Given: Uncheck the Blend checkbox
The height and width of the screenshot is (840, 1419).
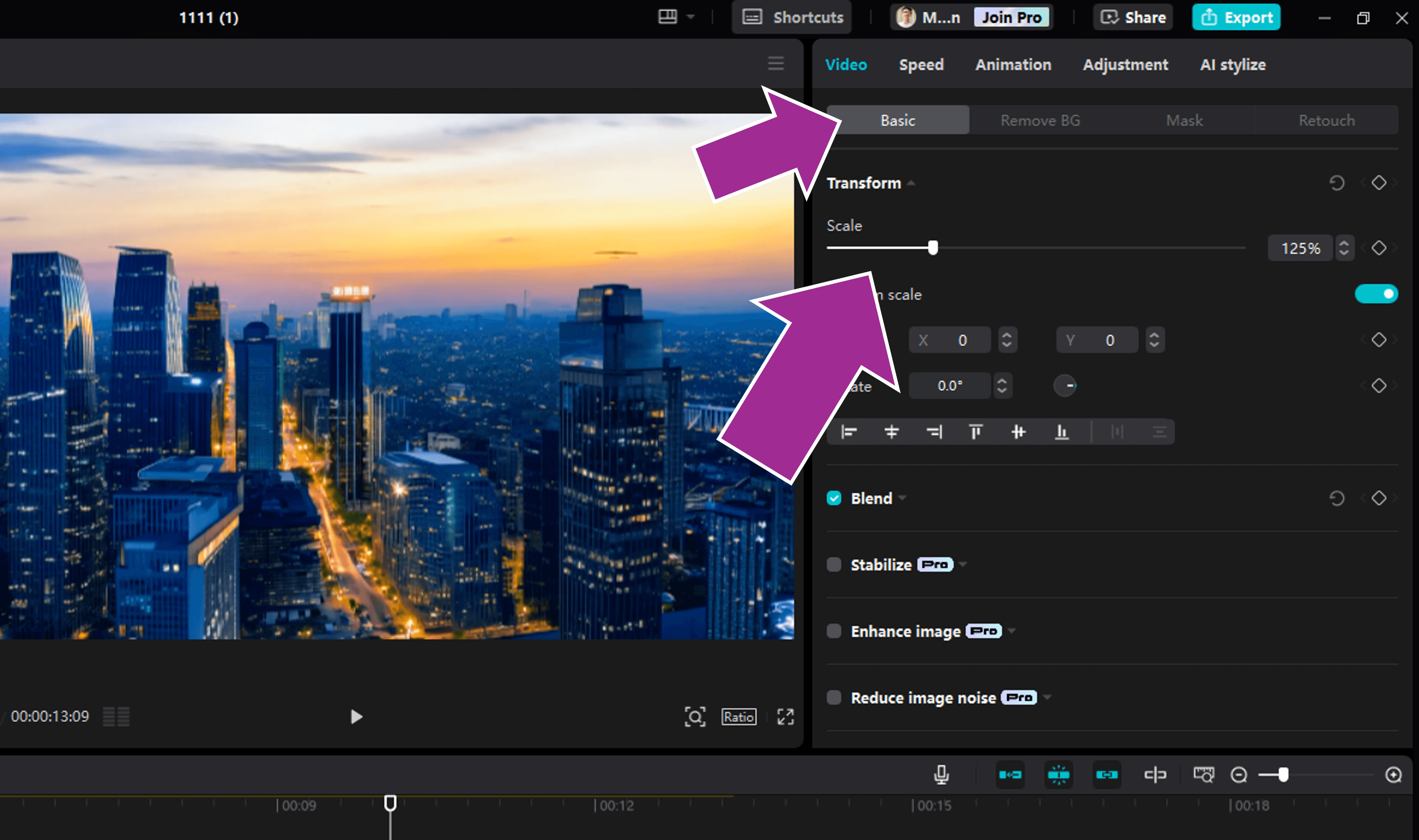Looking at the screenshot, I should coord(834,498).
